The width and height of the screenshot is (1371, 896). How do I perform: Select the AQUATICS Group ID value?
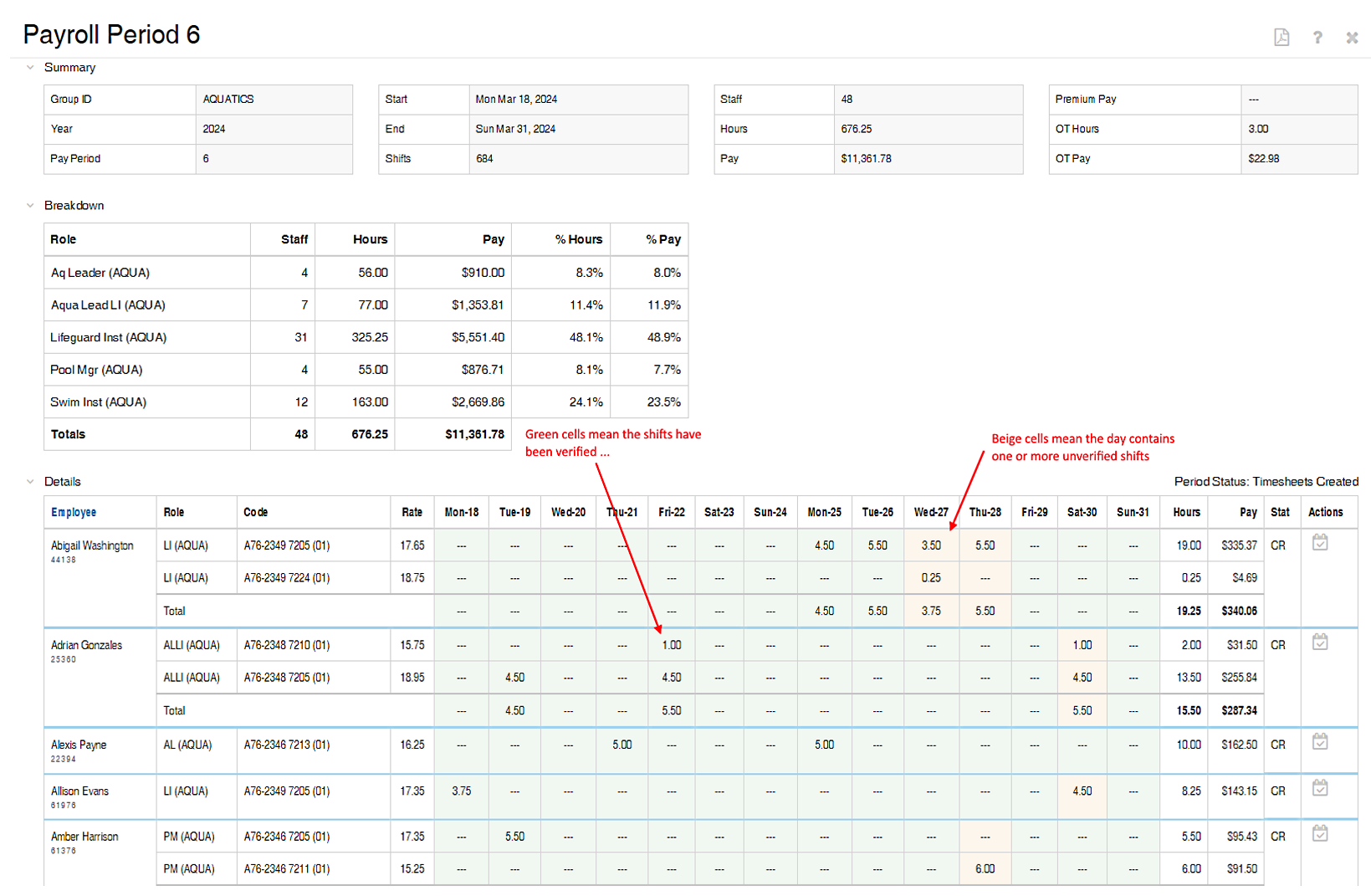pyautogui.click(x=228, y=99)
